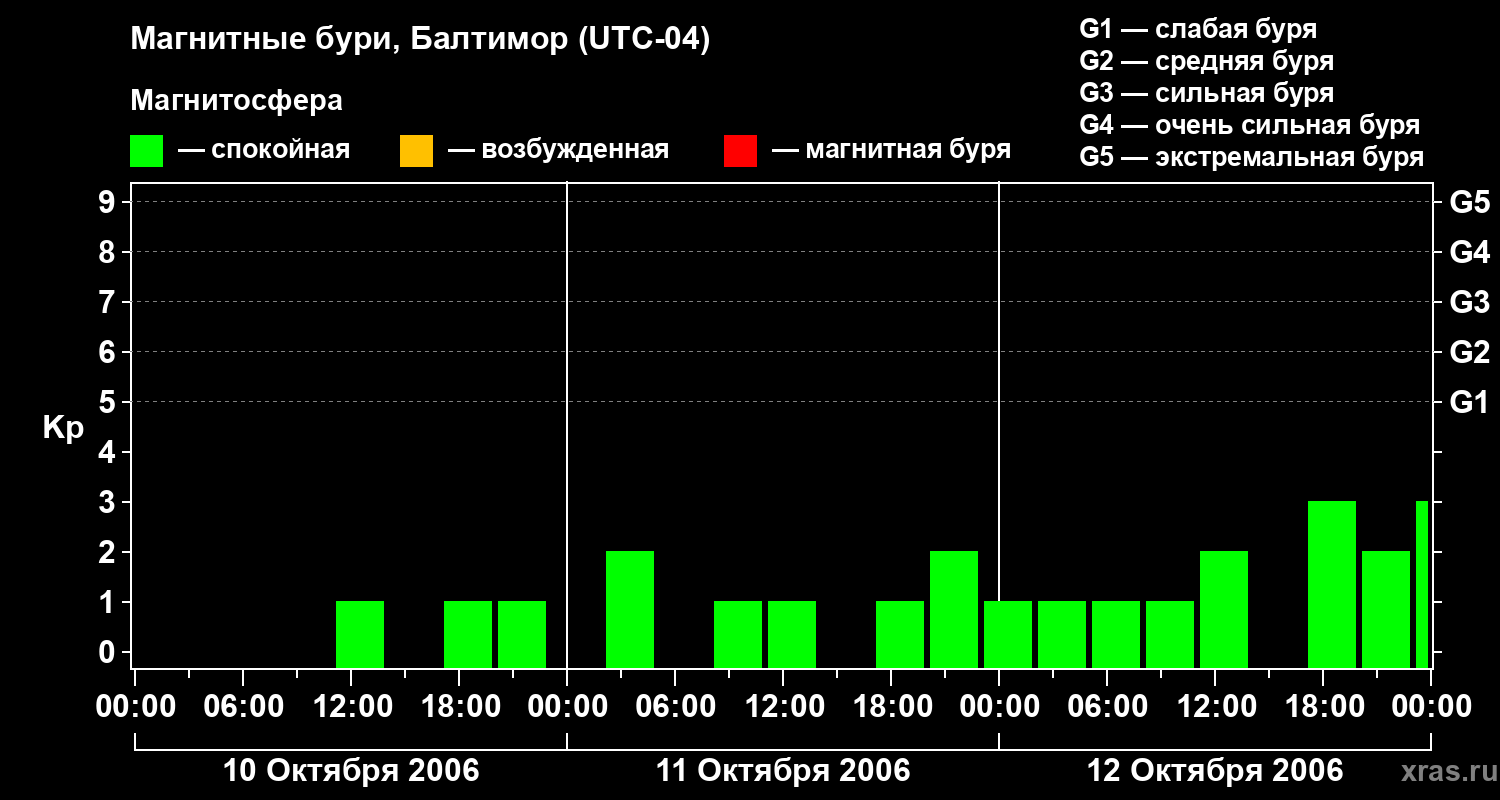Click the Kp axis value '0'
This screenshot has height=800, width=1500.
point(109,653)
